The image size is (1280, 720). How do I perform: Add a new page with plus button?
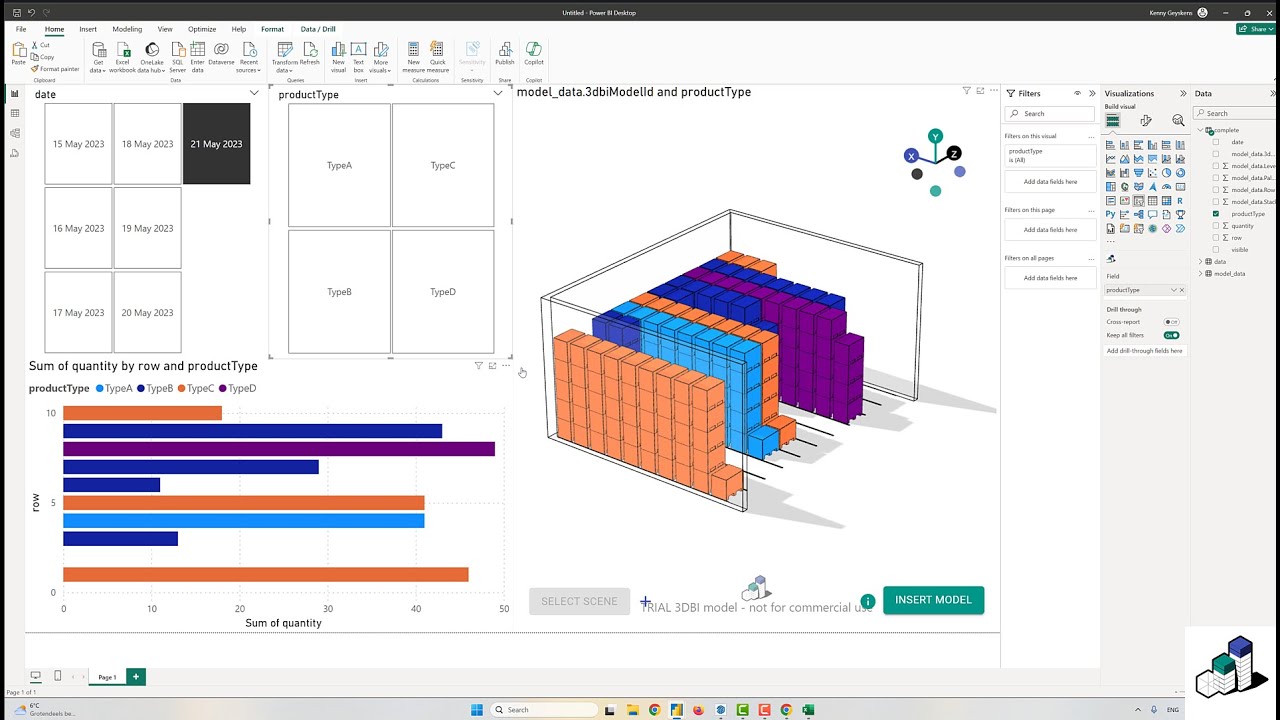coord(136,677)
